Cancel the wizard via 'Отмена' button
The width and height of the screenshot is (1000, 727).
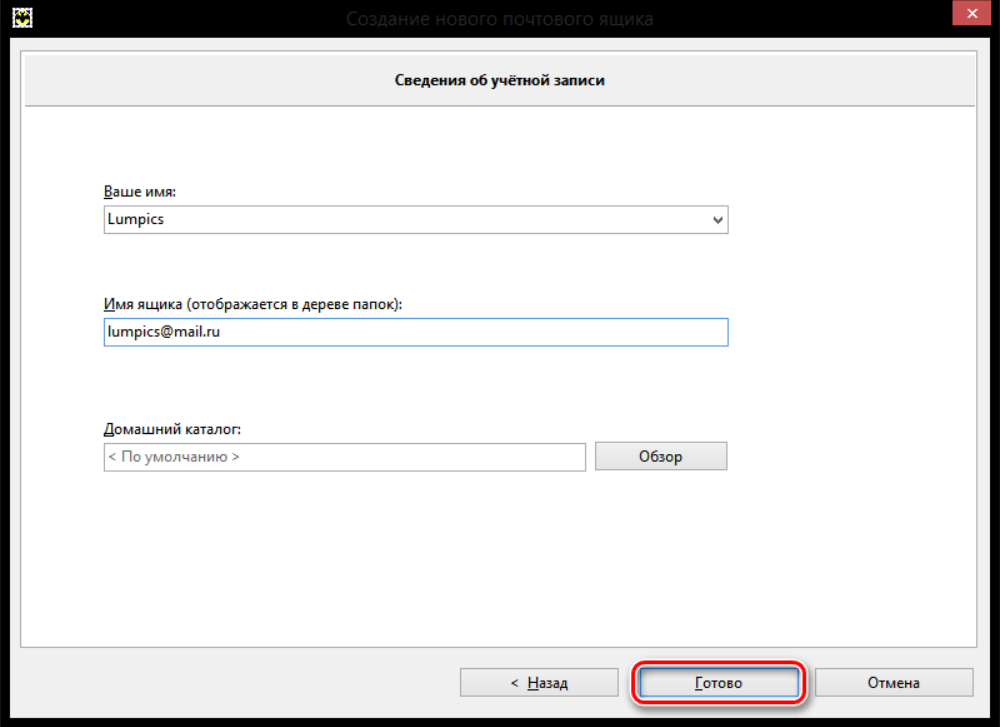tap(893, 683)
